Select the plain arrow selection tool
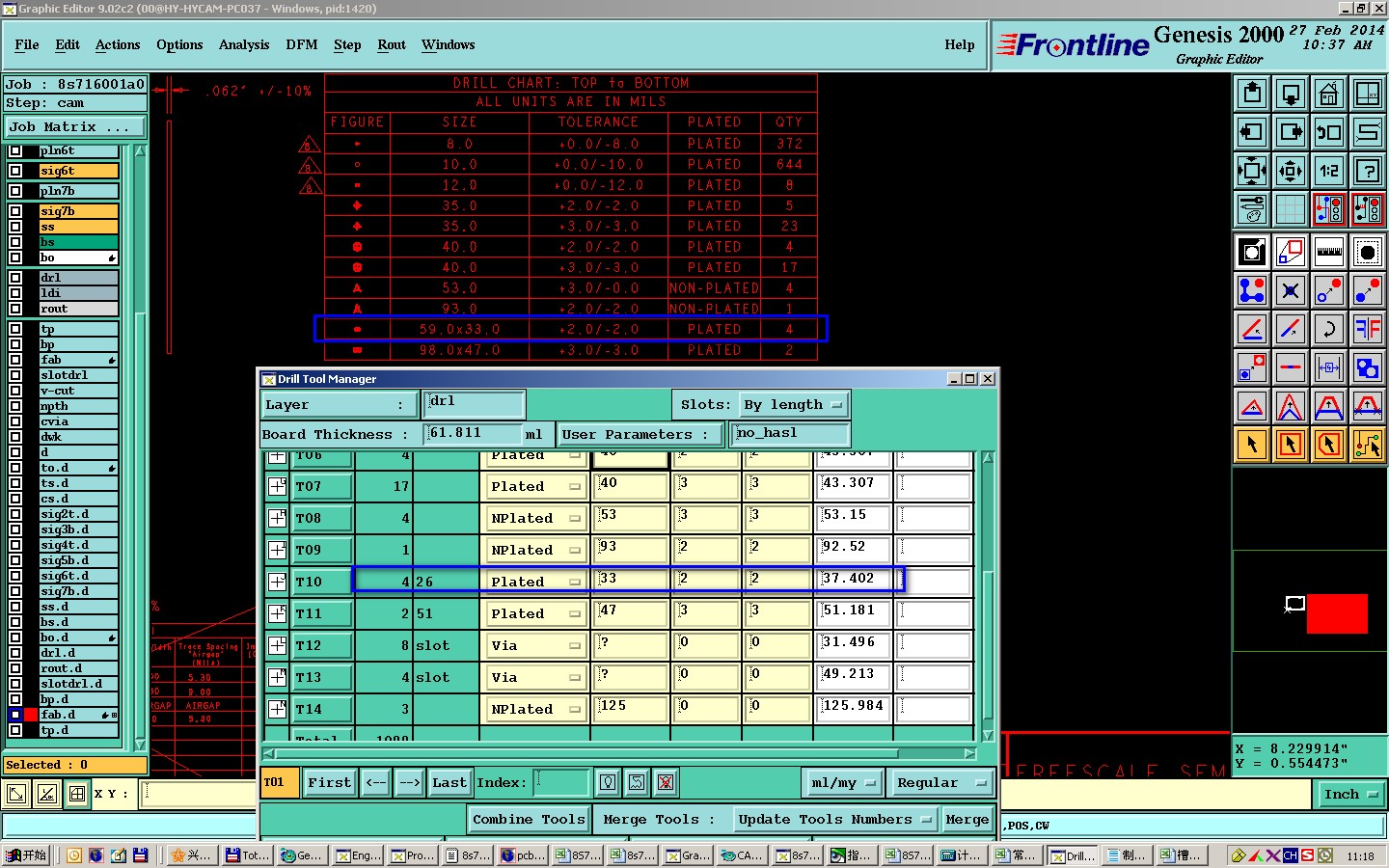Screen dimensions: 1389x868 click(x=1252, y=445)
